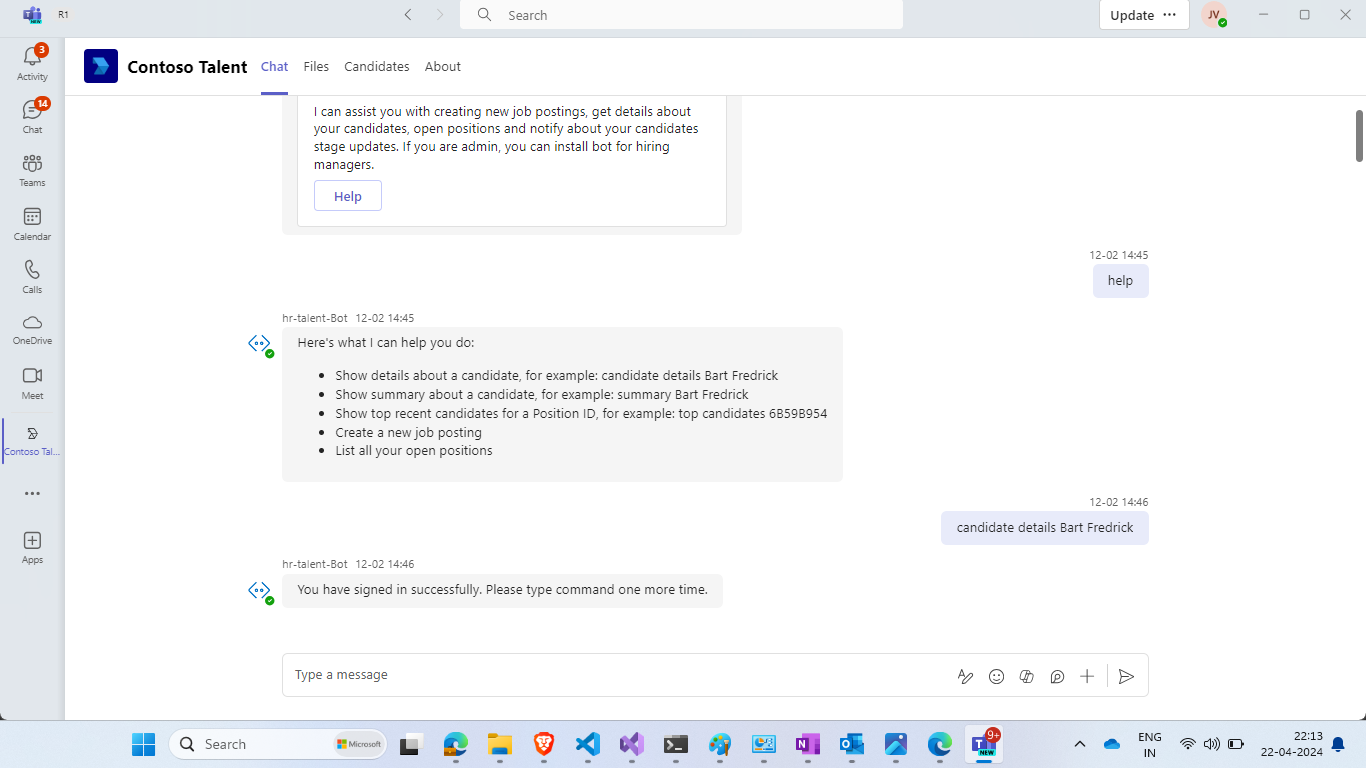Screen dimensions: 1366x768
Task: Open Visual Studio from taskbar
Action: 631,744
